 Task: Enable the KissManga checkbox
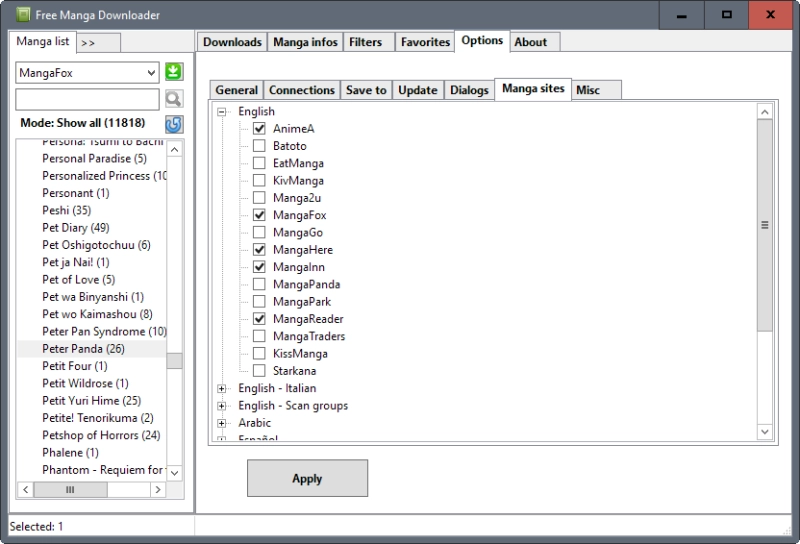pos(259,354)
